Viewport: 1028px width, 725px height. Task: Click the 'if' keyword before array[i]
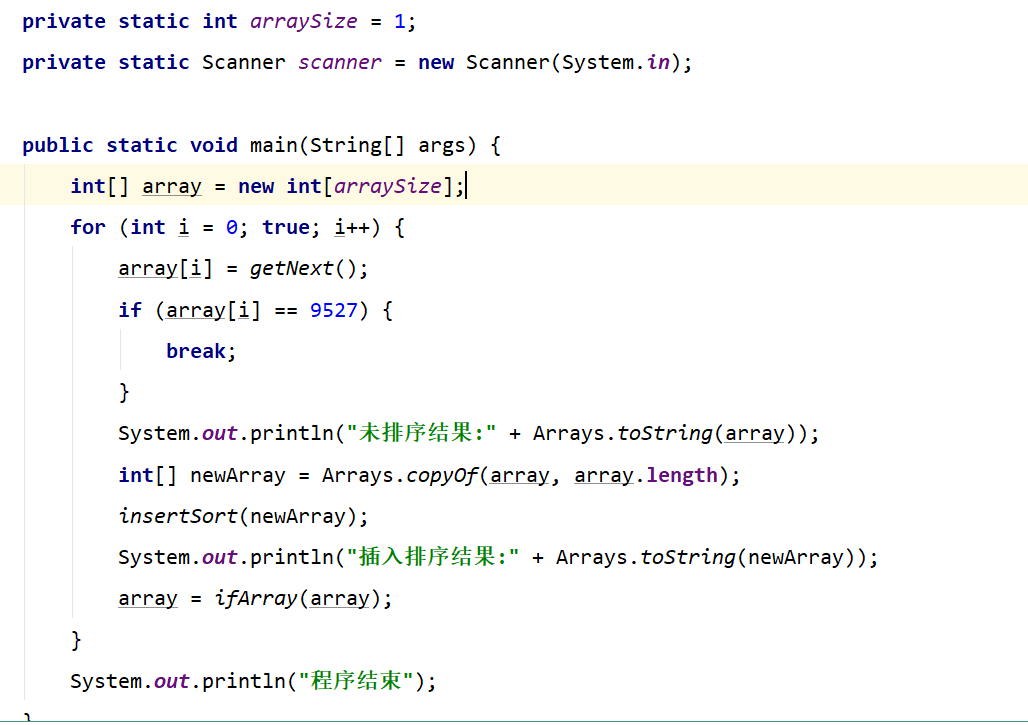(x=130, y=310)
